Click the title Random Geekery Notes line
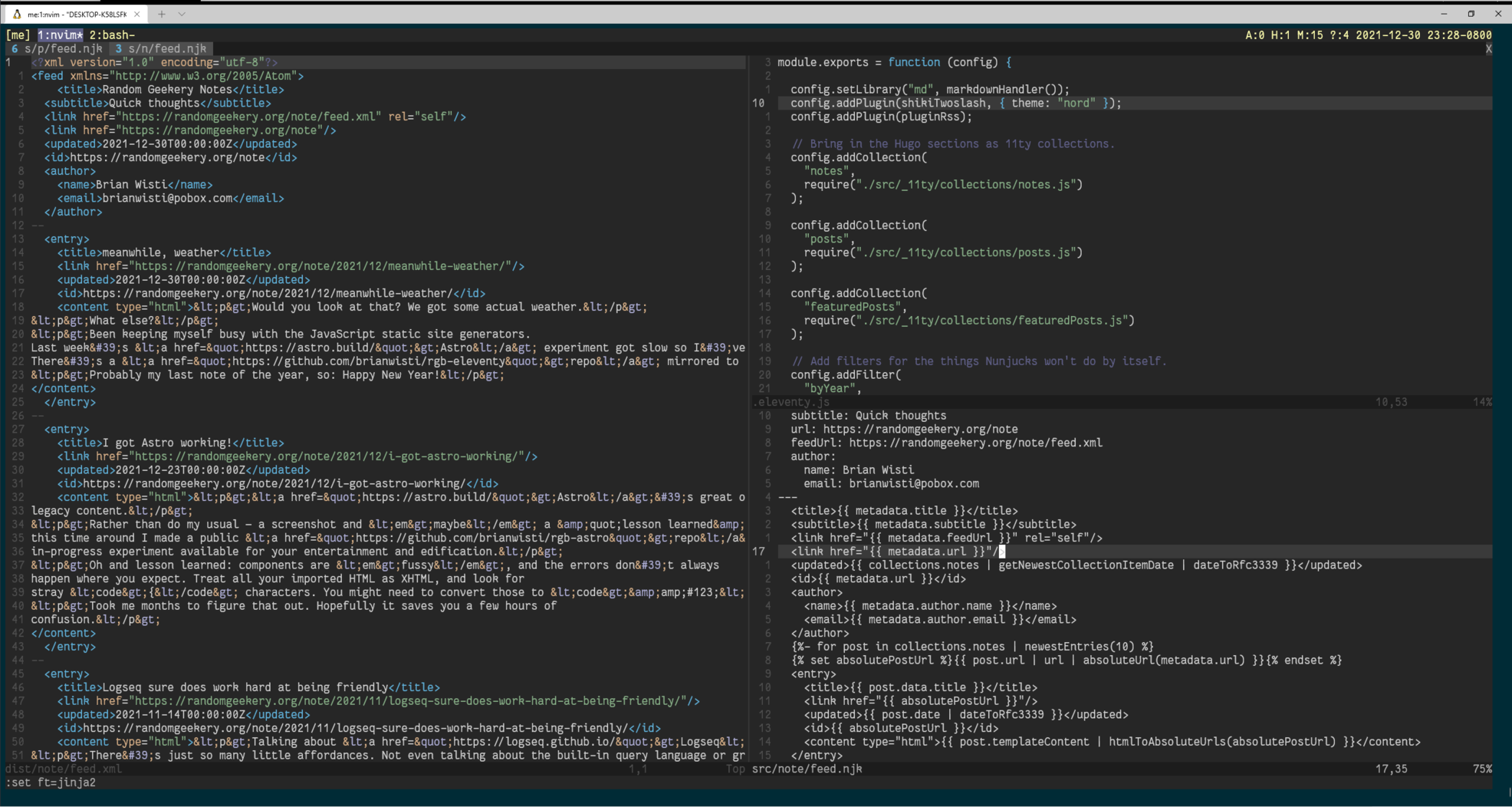1512x807 pixels. click(170, 89)
